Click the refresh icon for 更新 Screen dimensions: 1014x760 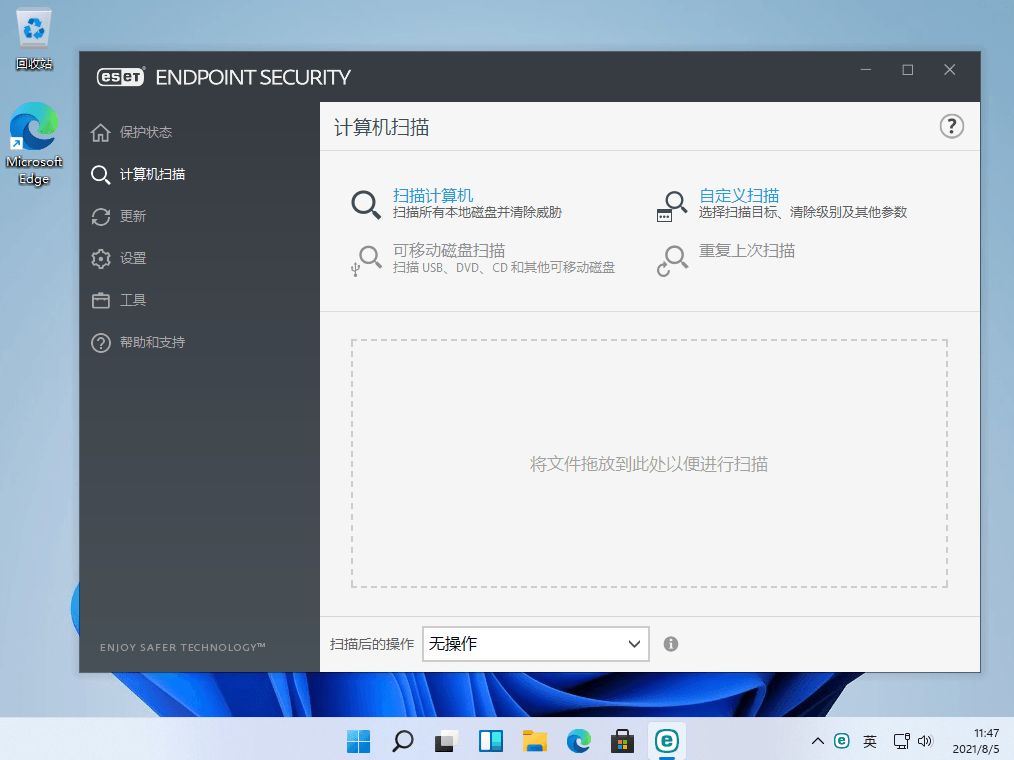pos(100,216)
